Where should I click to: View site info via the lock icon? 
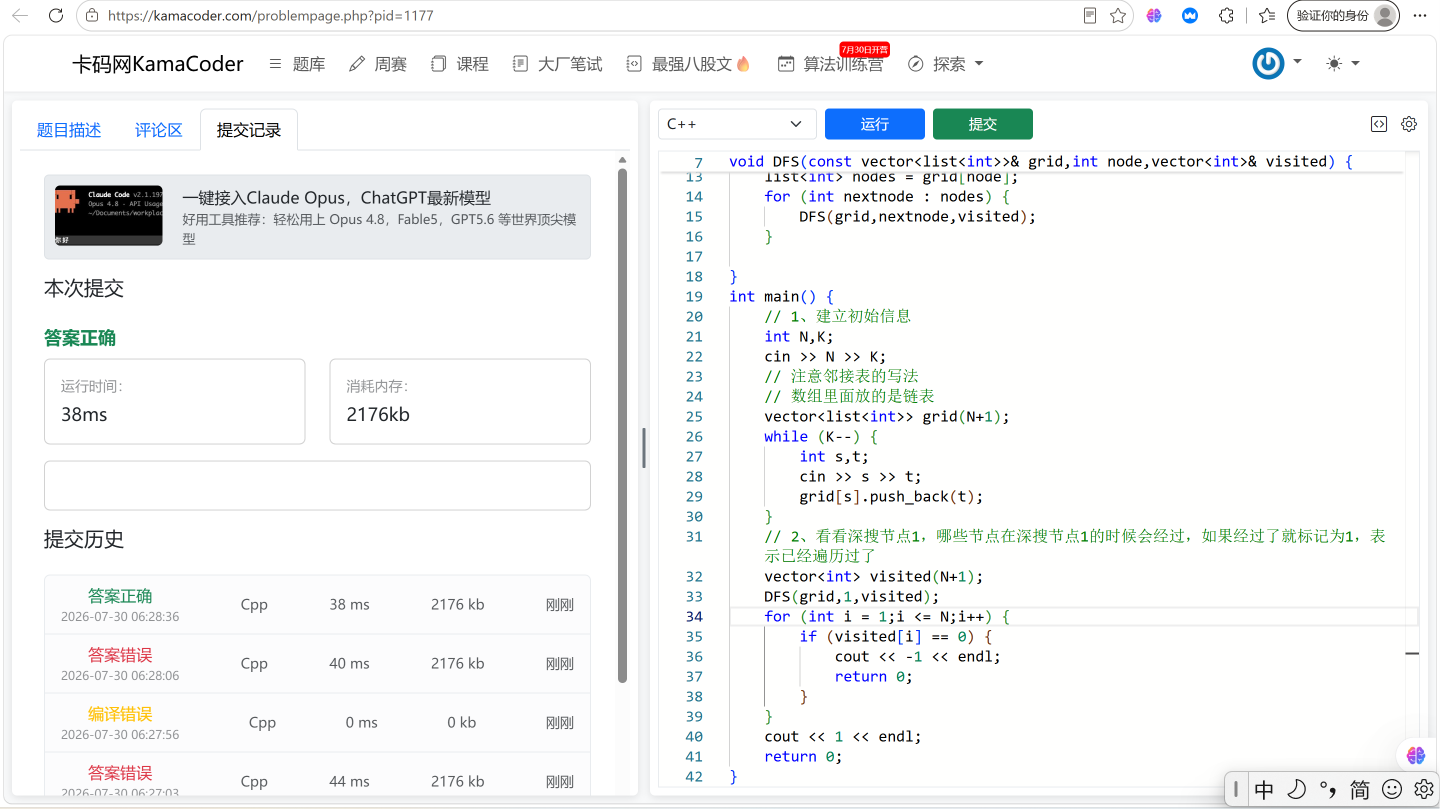point(93,16)
